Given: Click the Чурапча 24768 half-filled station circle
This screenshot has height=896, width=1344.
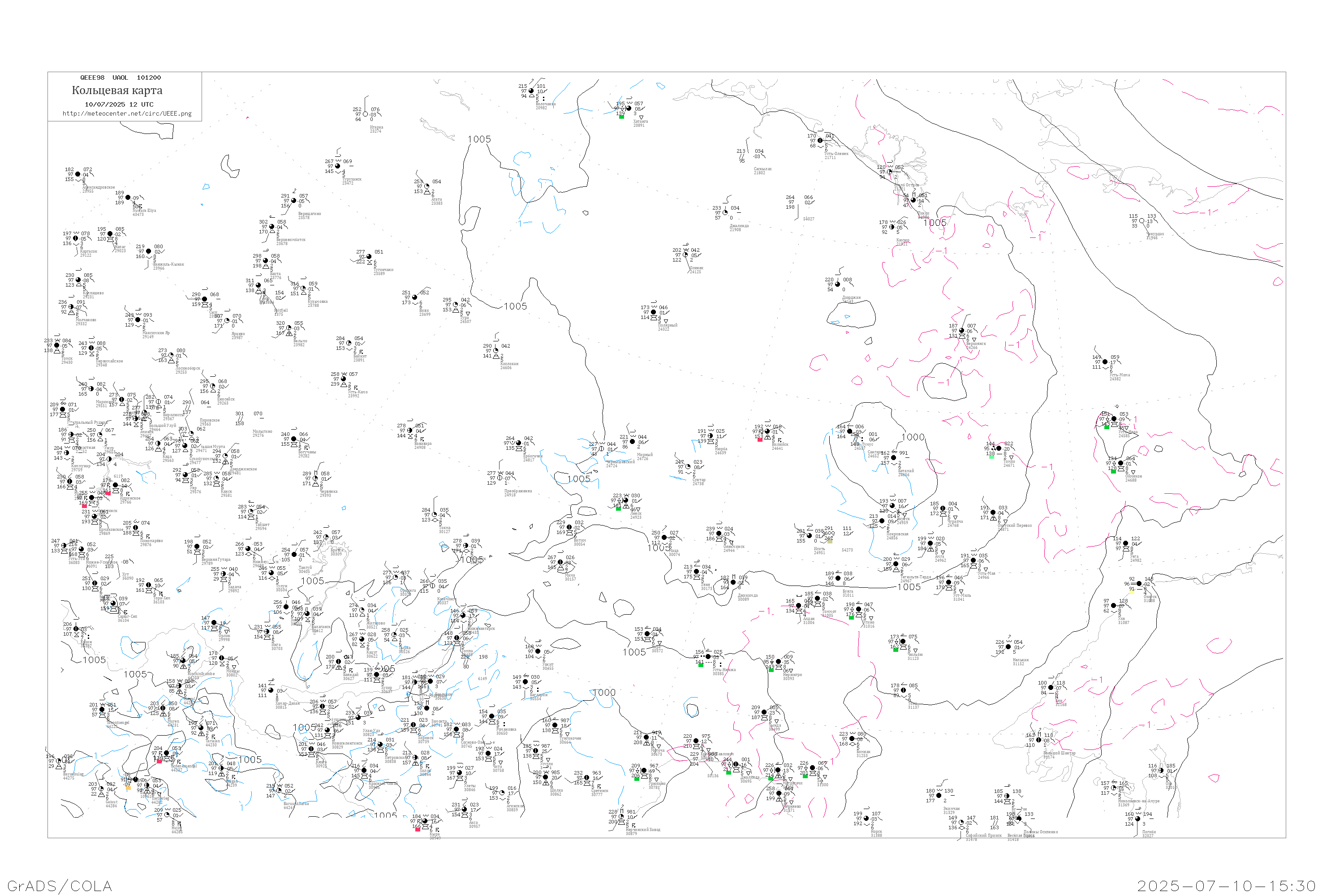Looking at the screenshot, I should [x=943, y=508].
